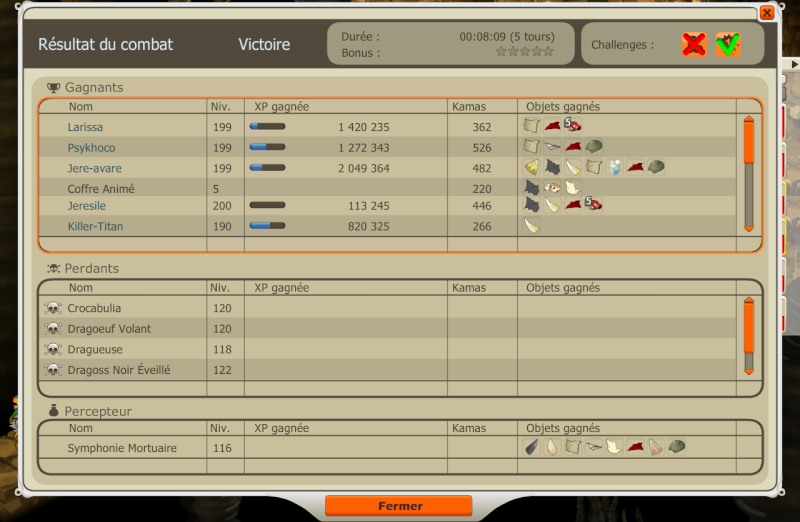Click Symphonie Mortuaire's white egg loot item

[552, 447]
